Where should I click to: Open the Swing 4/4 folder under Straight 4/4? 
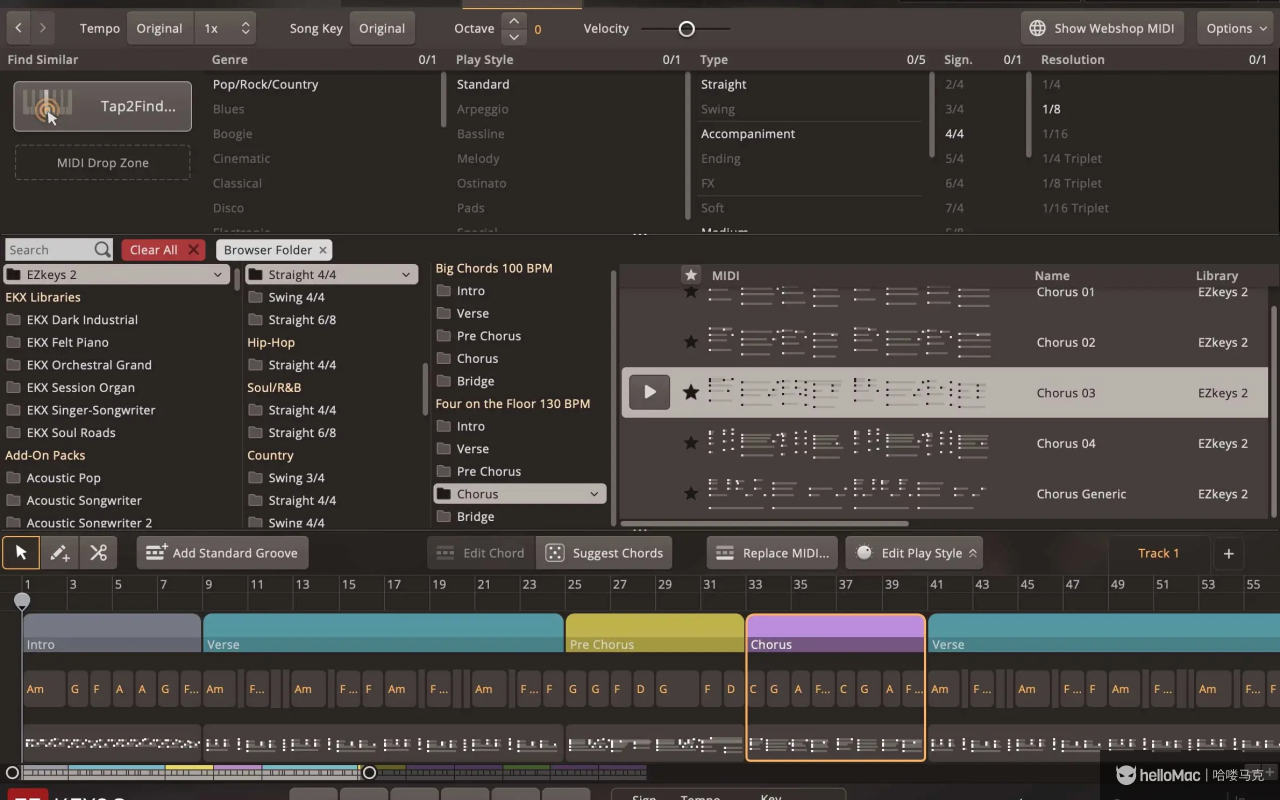click(287, 297)
